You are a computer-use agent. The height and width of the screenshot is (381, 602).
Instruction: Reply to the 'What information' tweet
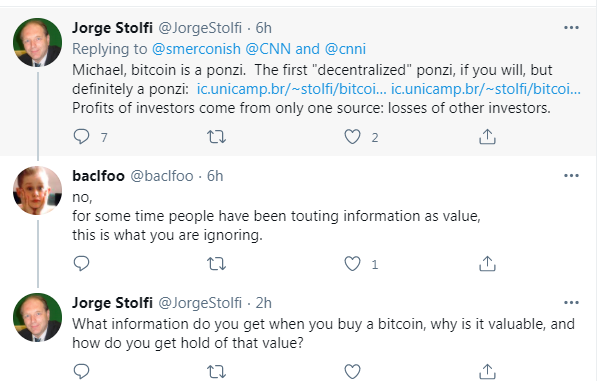click(x=81, y=371)
